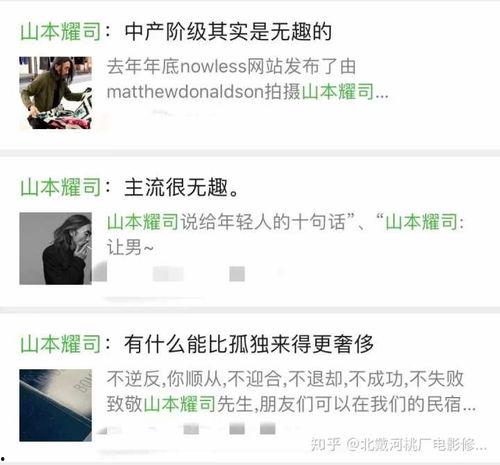Select the snippet text 去年年底nowless网站发布了由
The width and height of the screenshot is (500, 465).
click(231, 66)
